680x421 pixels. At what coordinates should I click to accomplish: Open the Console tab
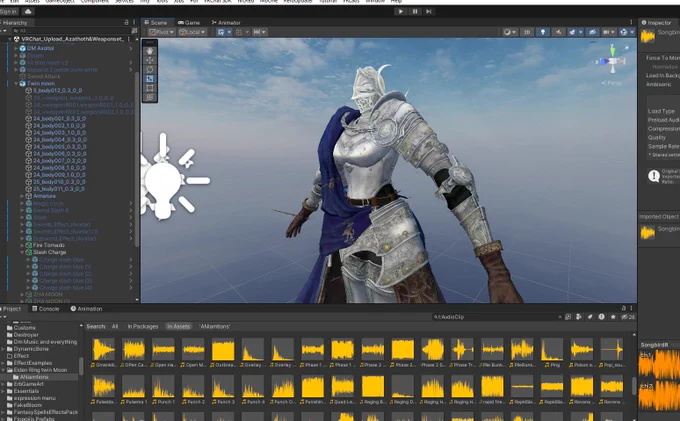(x=46, y=309)
